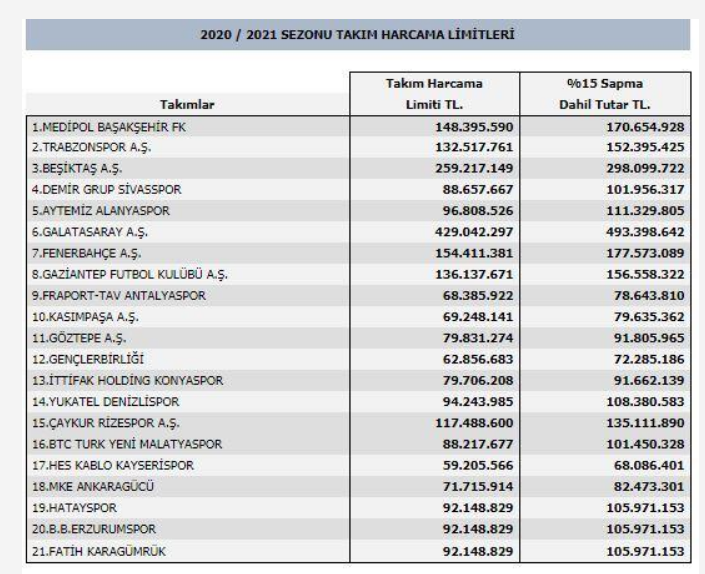Select '15.ÇAYKUR RİZESPOR A.Ş.' team name
Viewport: 705px width, 574px height.
106,423
